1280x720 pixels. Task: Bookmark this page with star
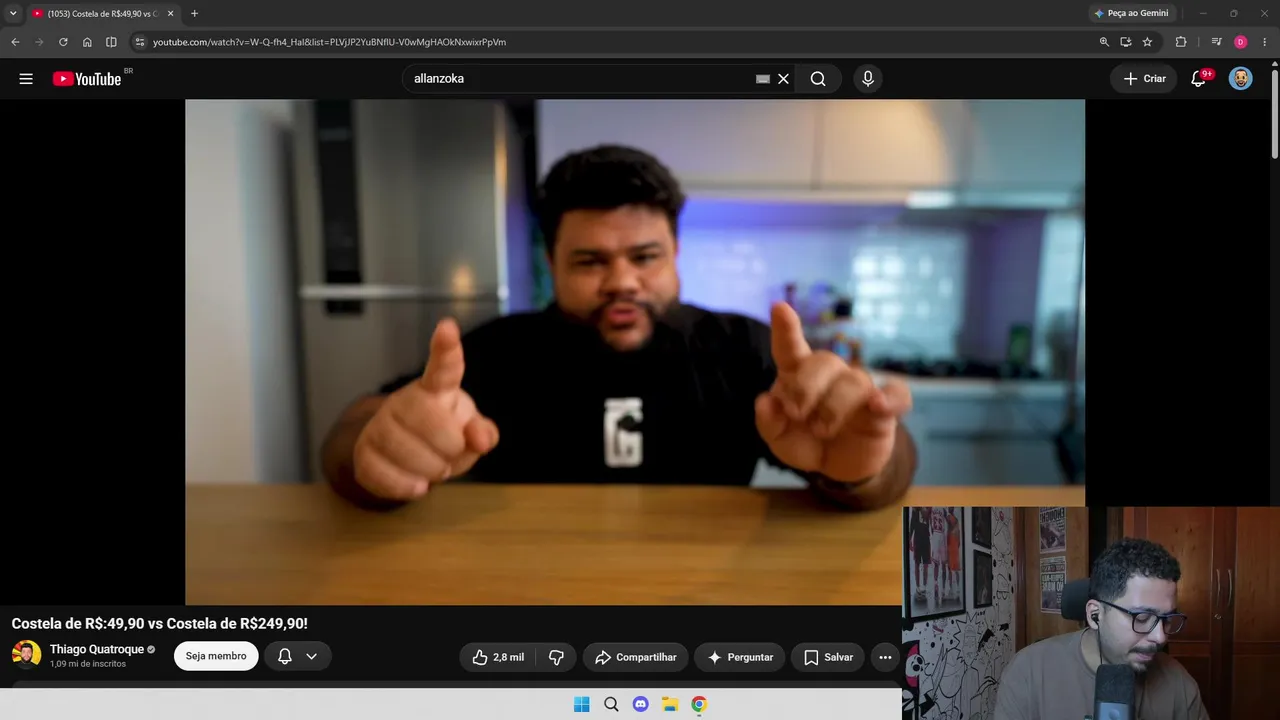(1147, 42)
